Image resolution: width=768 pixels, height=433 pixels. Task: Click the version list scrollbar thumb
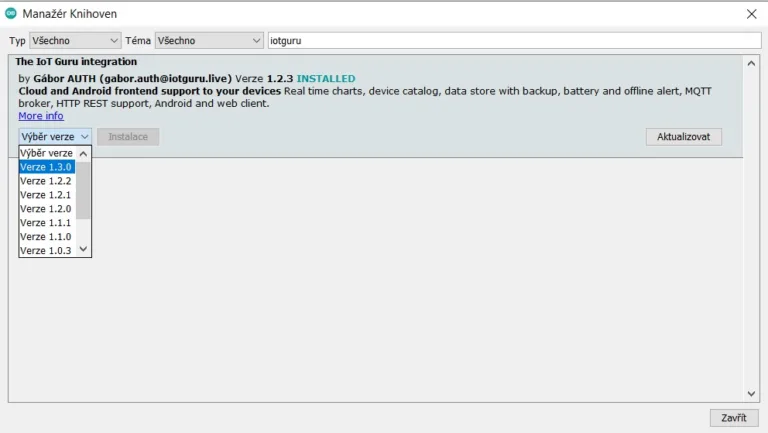[83, 190]
